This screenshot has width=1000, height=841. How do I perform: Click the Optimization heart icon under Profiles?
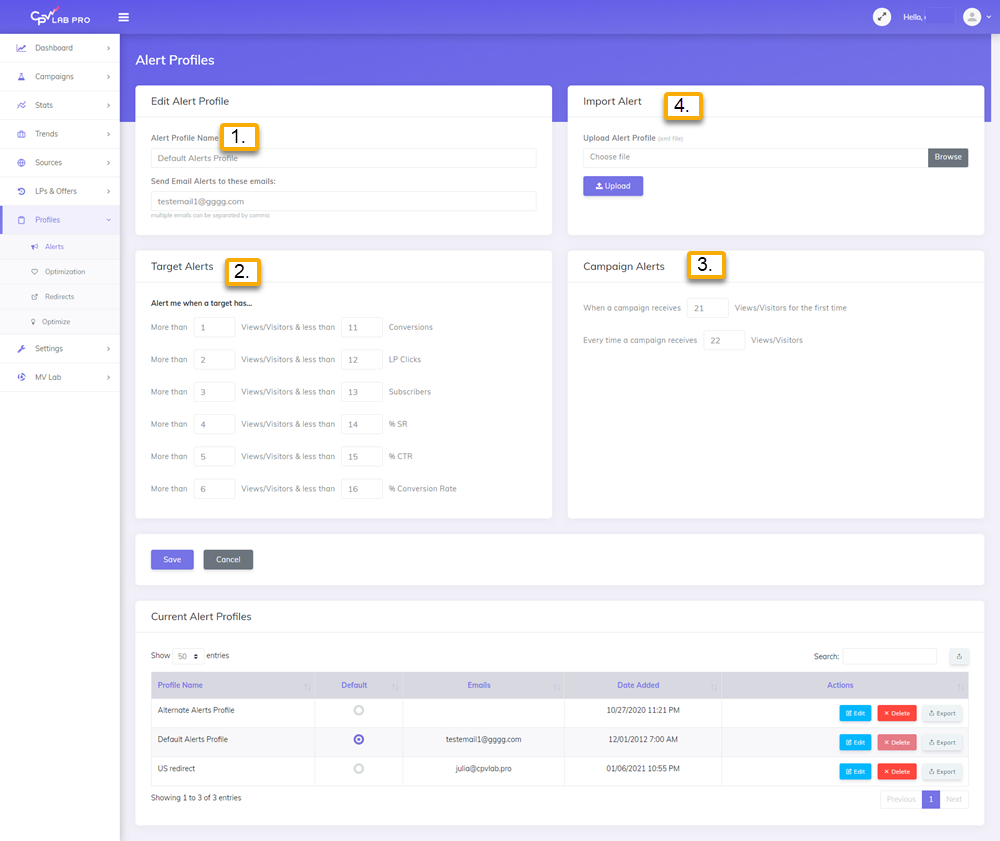click(x=33, y=271)
